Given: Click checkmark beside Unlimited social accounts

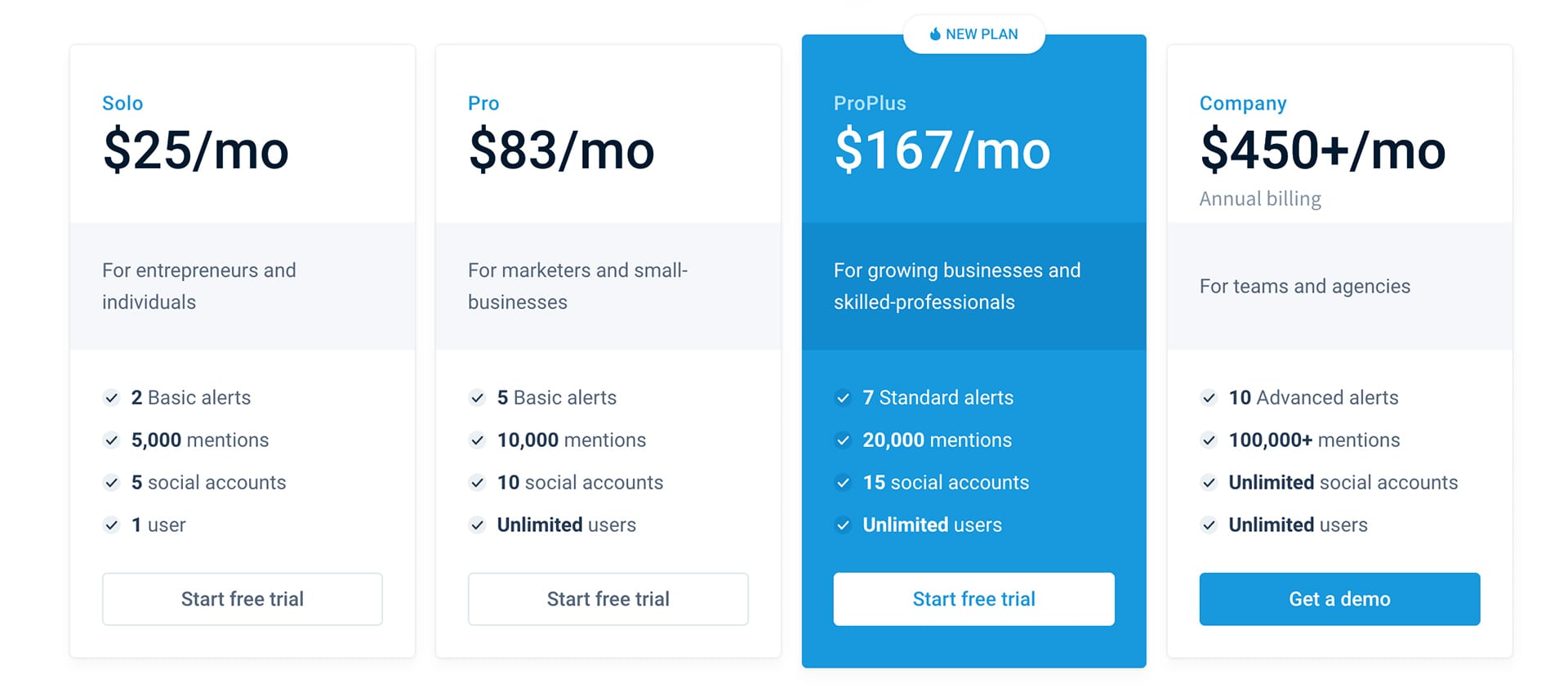Looking at the screenshot, I should pyautogui.click(x=1209, y=483).
